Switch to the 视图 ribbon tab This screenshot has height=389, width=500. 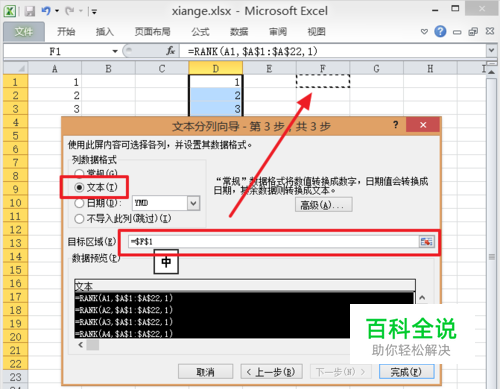[316, 32]
